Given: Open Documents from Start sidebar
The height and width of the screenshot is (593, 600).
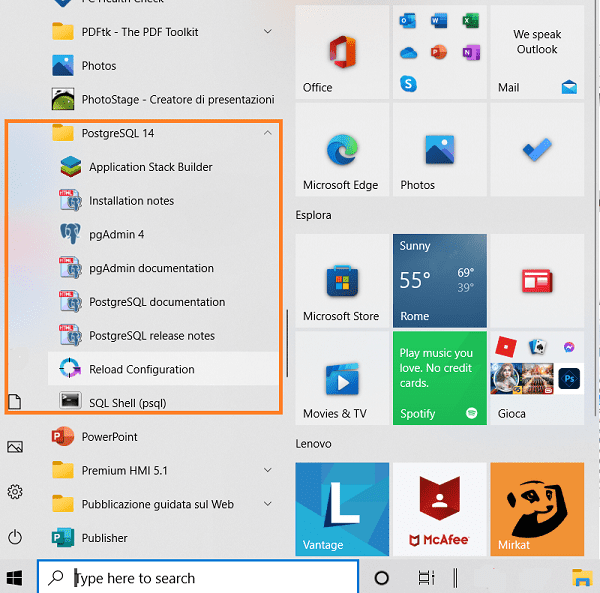Looking at the screenshot, I should 15,402.
